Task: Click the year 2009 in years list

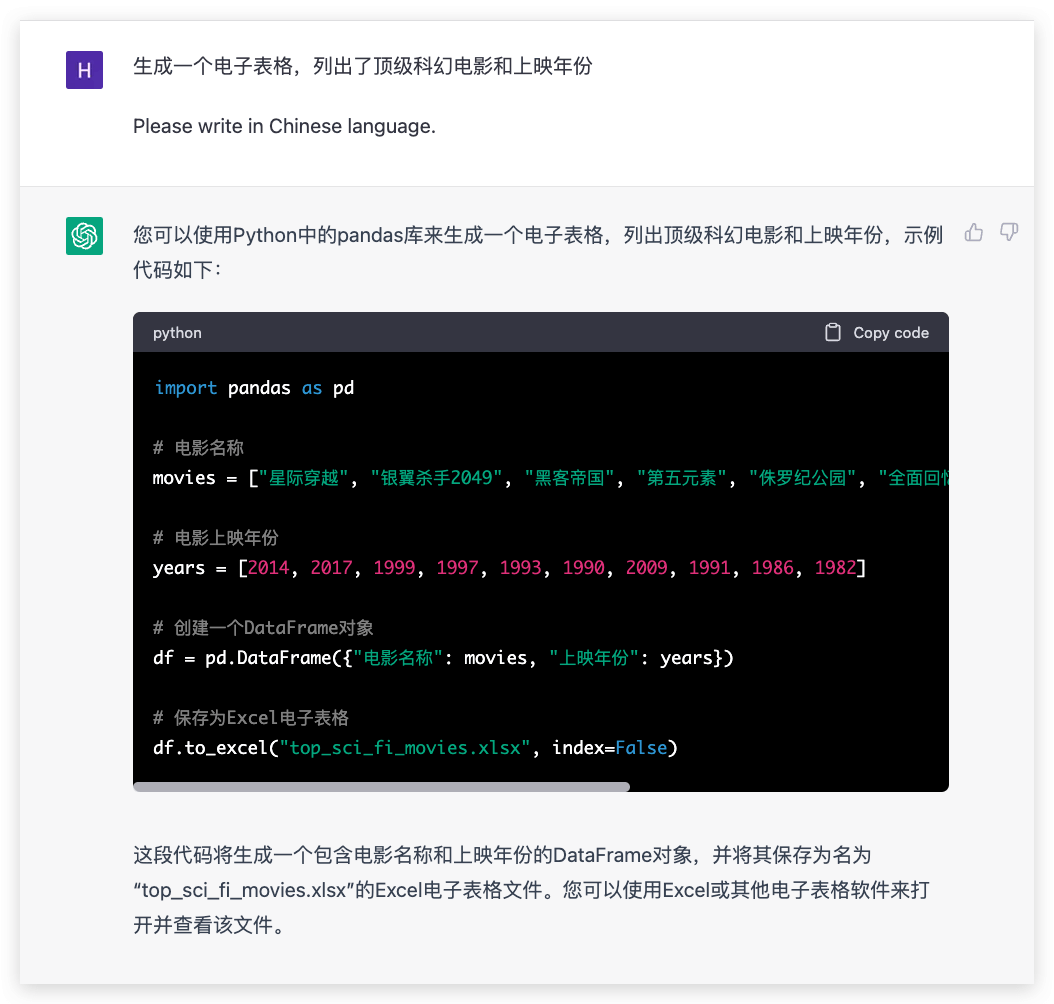Action: point(647,568)
